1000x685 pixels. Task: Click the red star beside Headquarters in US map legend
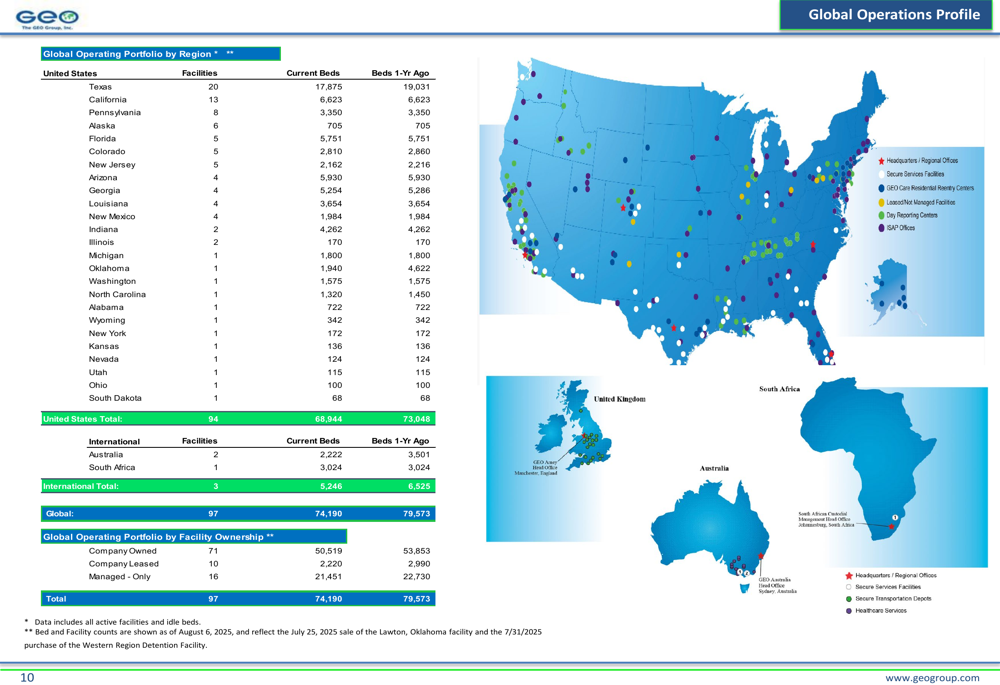[x=881, y=161]
